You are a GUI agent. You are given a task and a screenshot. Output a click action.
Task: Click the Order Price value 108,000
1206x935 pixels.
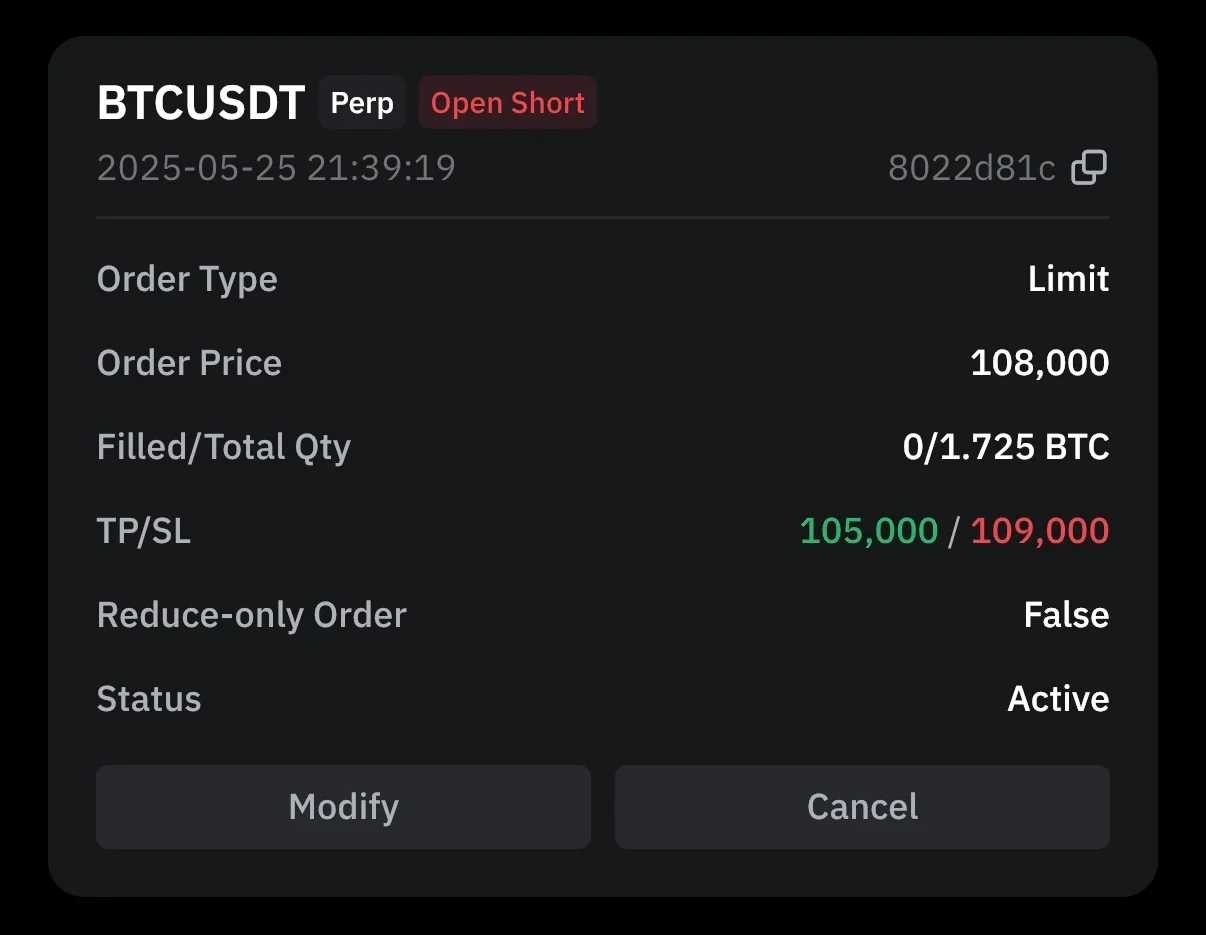coord(1040,363)
